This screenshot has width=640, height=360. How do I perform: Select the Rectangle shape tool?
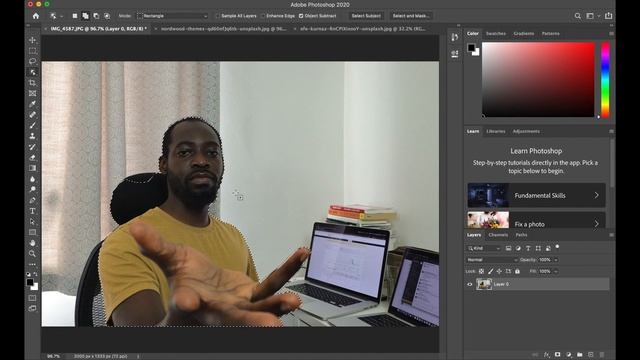click(33, 232)
